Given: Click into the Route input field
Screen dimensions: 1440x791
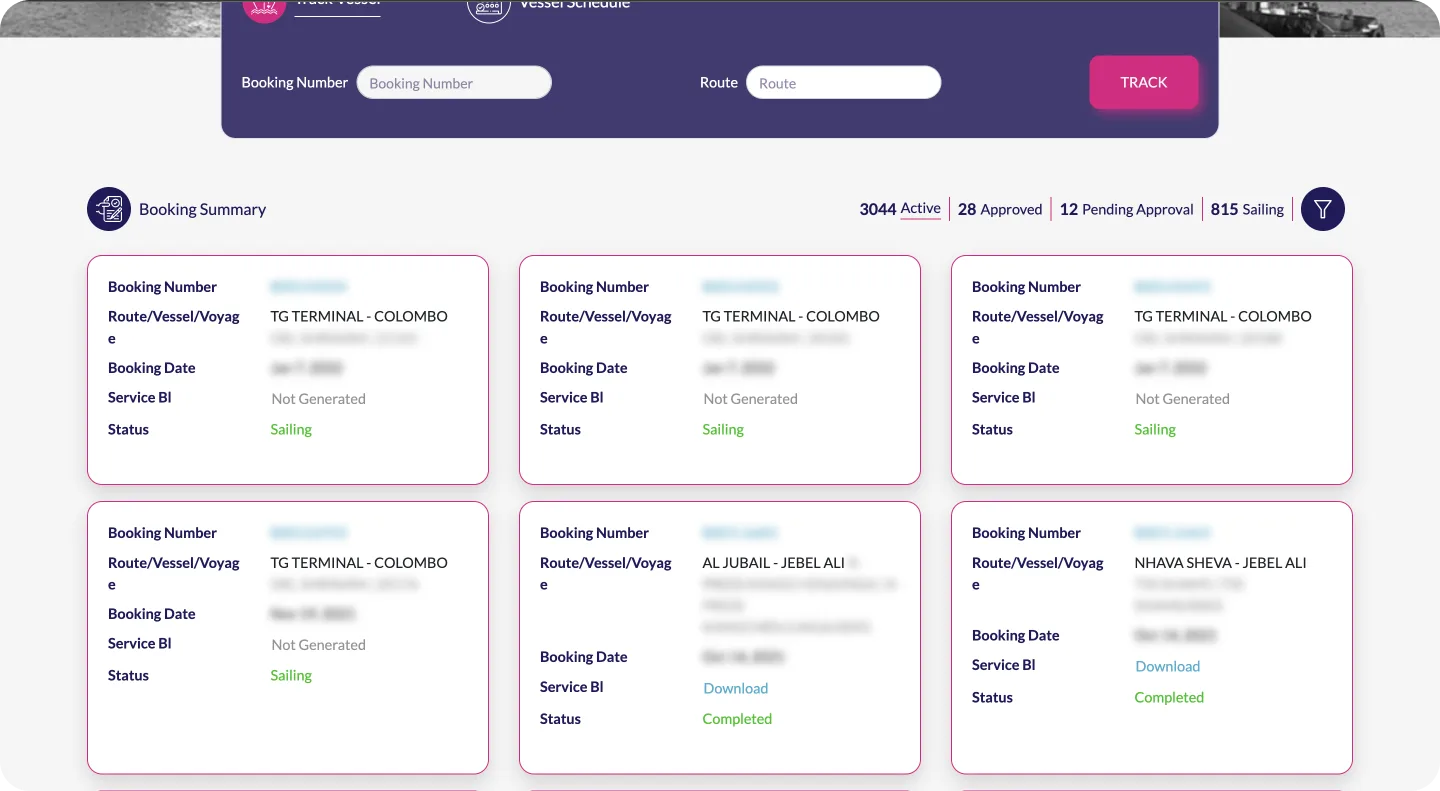Looking at the screenshot, I should pos(844,83).
